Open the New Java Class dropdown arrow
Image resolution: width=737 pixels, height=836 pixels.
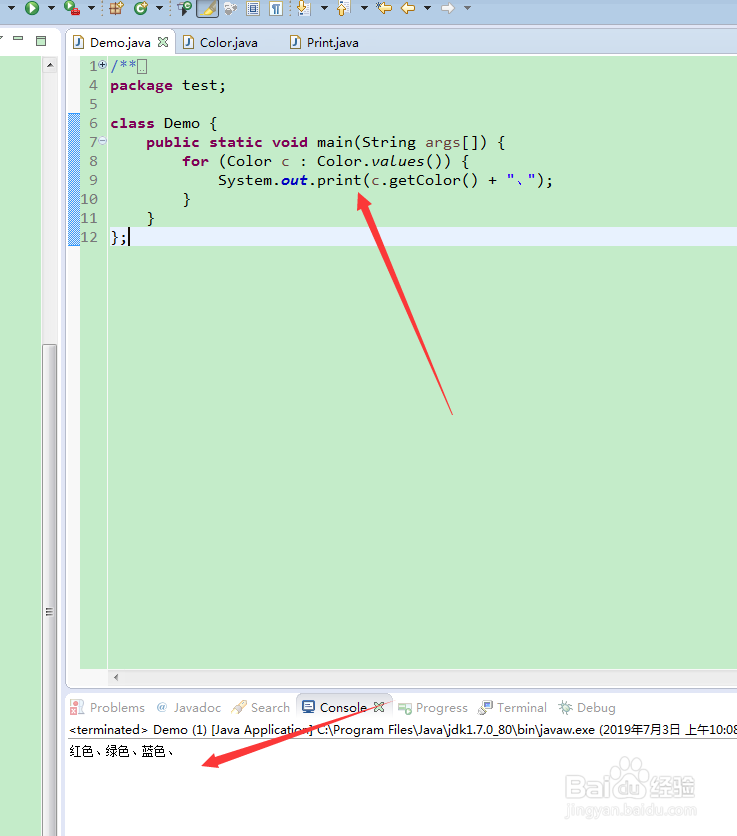[159, 8]
